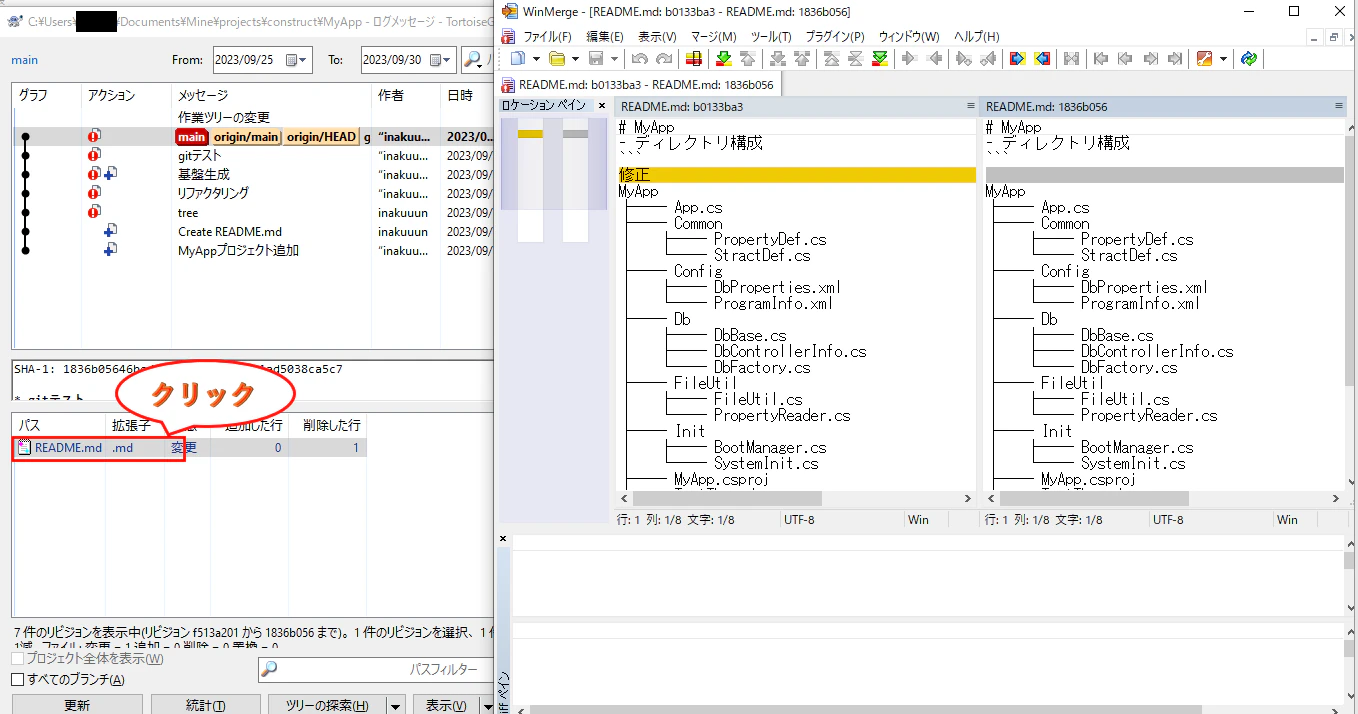Open ファイル(F) menu in WinMerge
The height and width of the screenshot is (714, 1358).
[x=547, y=36]
